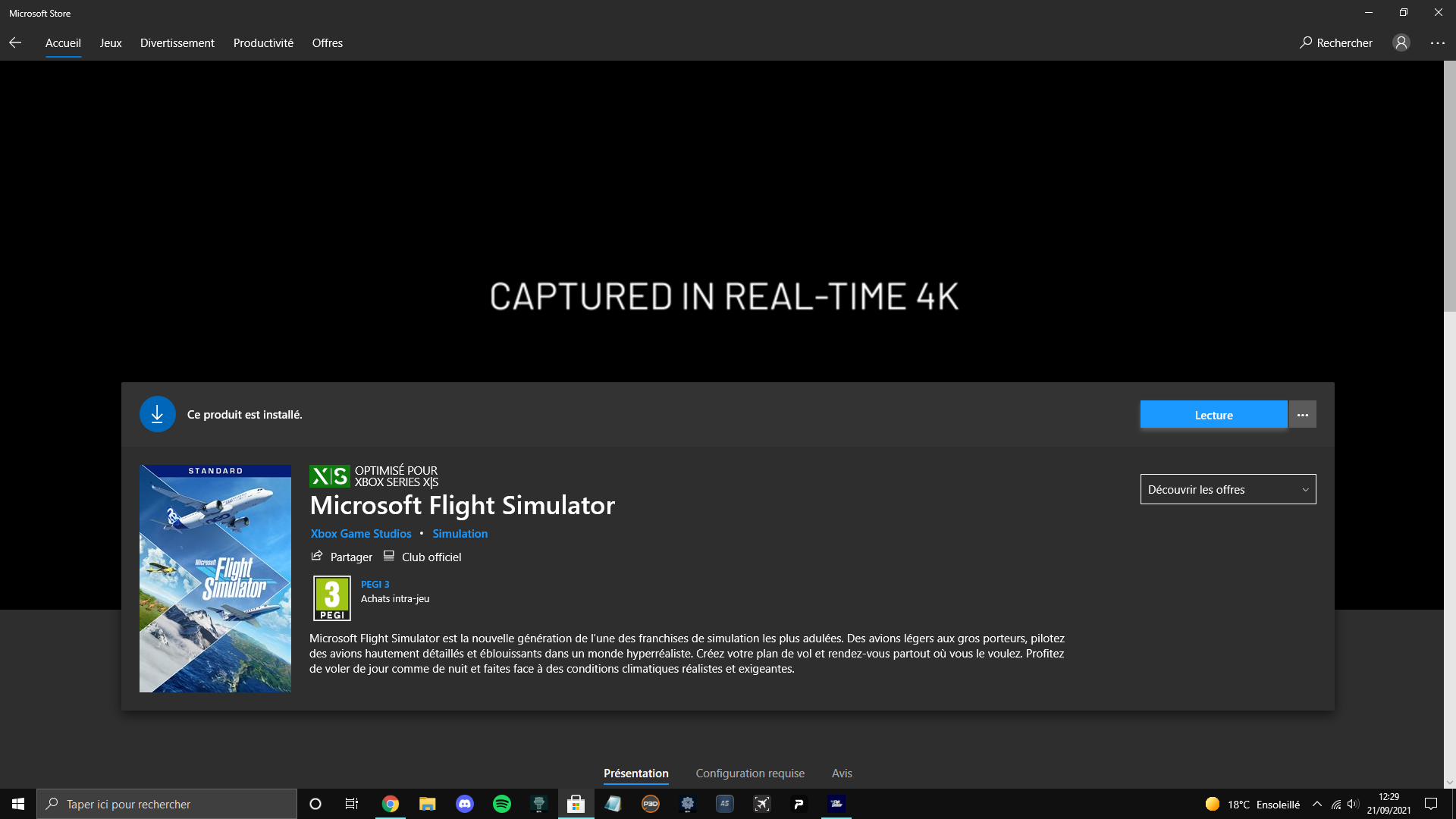Click the back arrow icon
The image size is (1456, 819).
(x=15, y=43)
